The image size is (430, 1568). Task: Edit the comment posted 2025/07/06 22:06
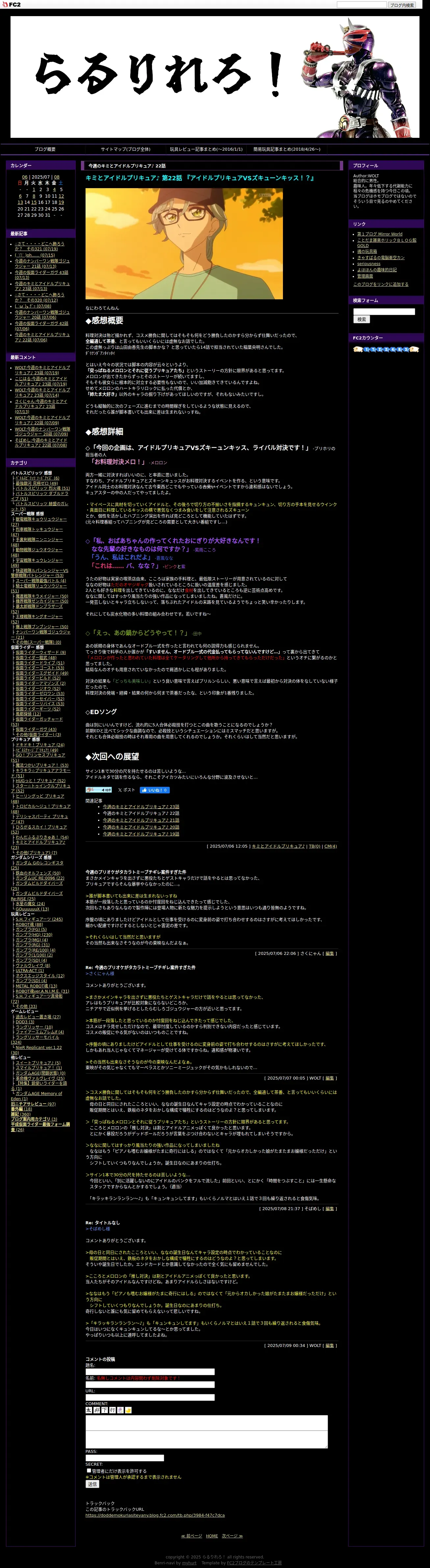tap(330, 953)
